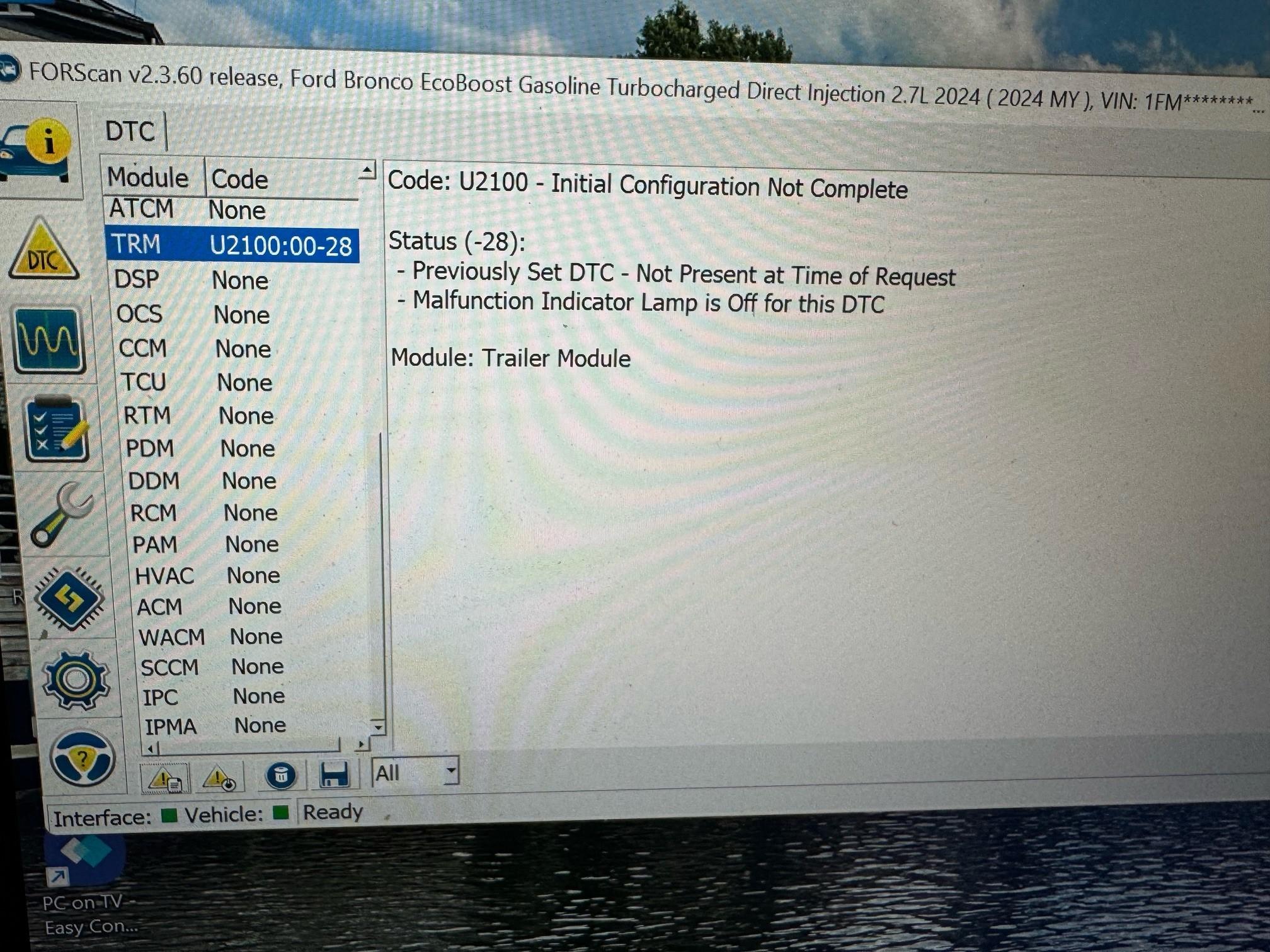Open the tests checklist section
Image resolution: width=1270 pixels, height=952 pixels.
pos(56,429)
